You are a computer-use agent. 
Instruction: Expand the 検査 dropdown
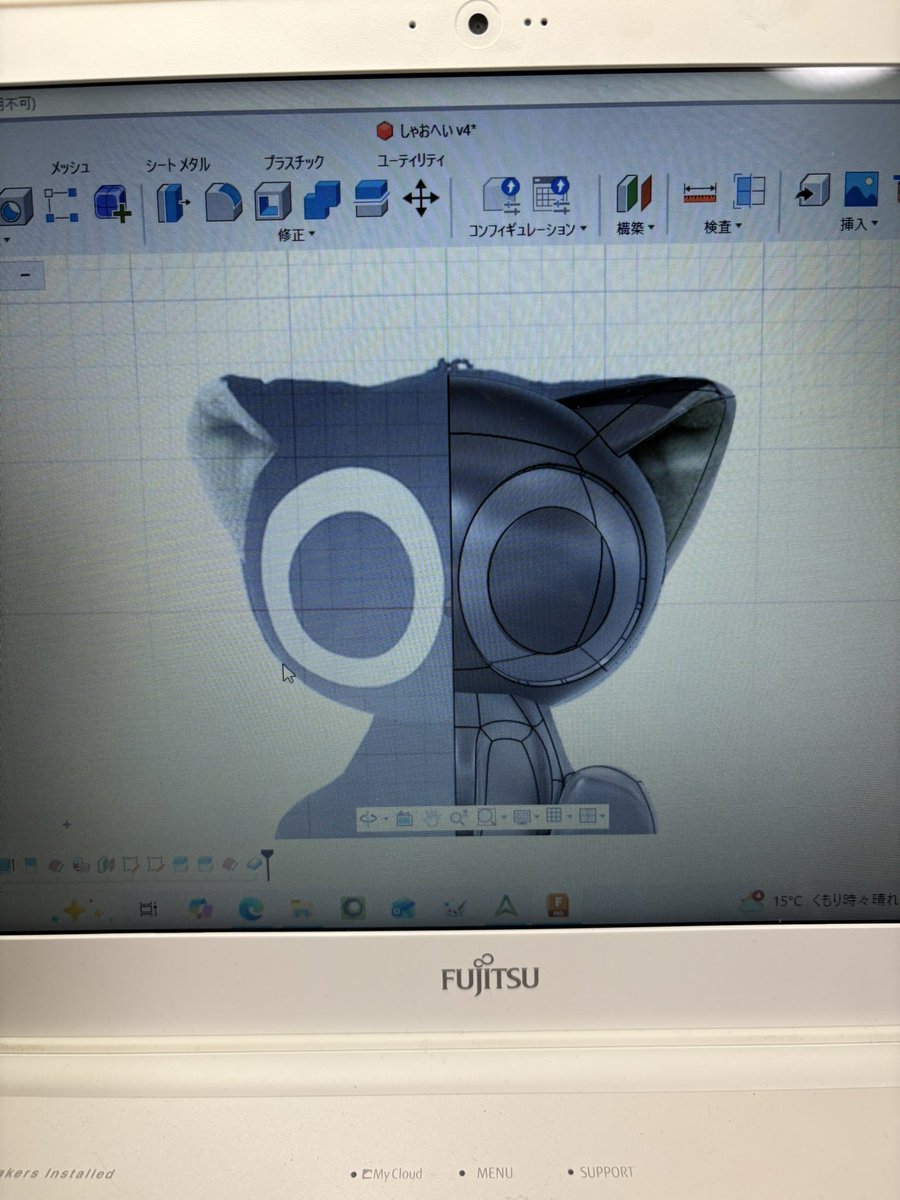click(x=723, y=227)
